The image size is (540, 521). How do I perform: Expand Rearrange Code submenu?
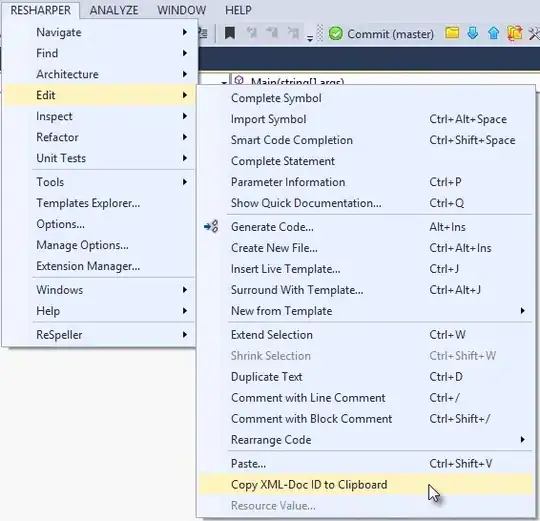[366, 440]
